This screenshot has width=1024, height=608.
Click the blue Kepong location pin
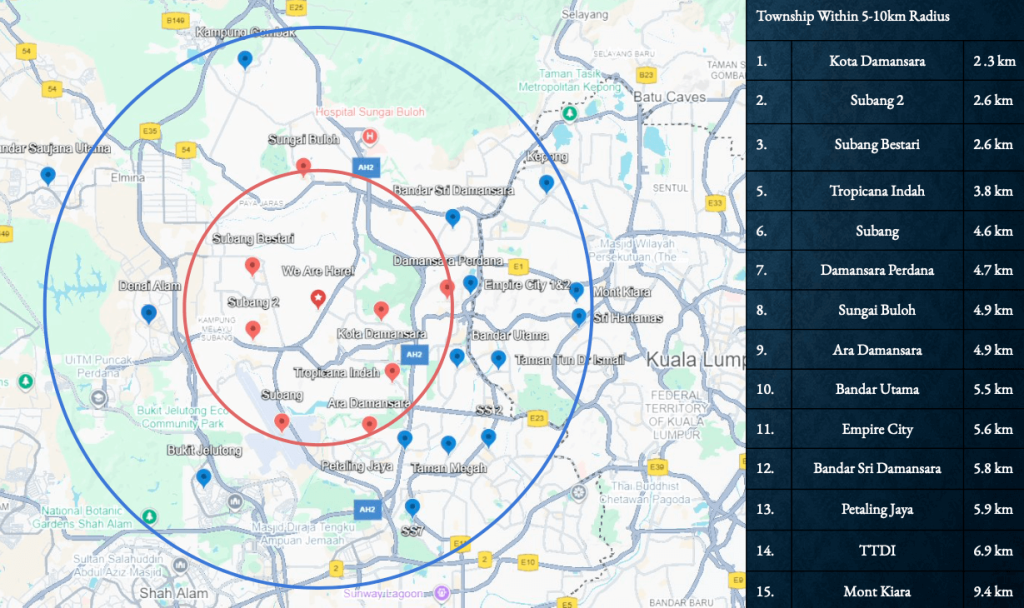coord(546,183)
